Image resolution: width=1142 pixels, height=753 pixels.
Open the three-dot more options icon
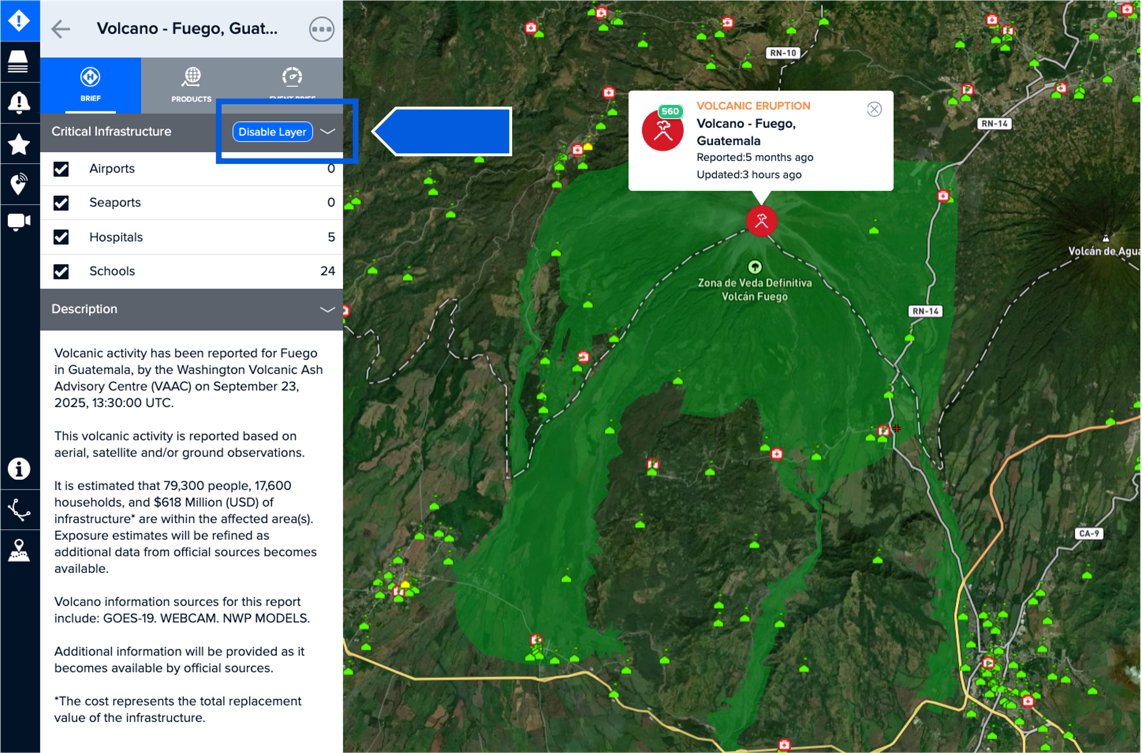point(322,29)
